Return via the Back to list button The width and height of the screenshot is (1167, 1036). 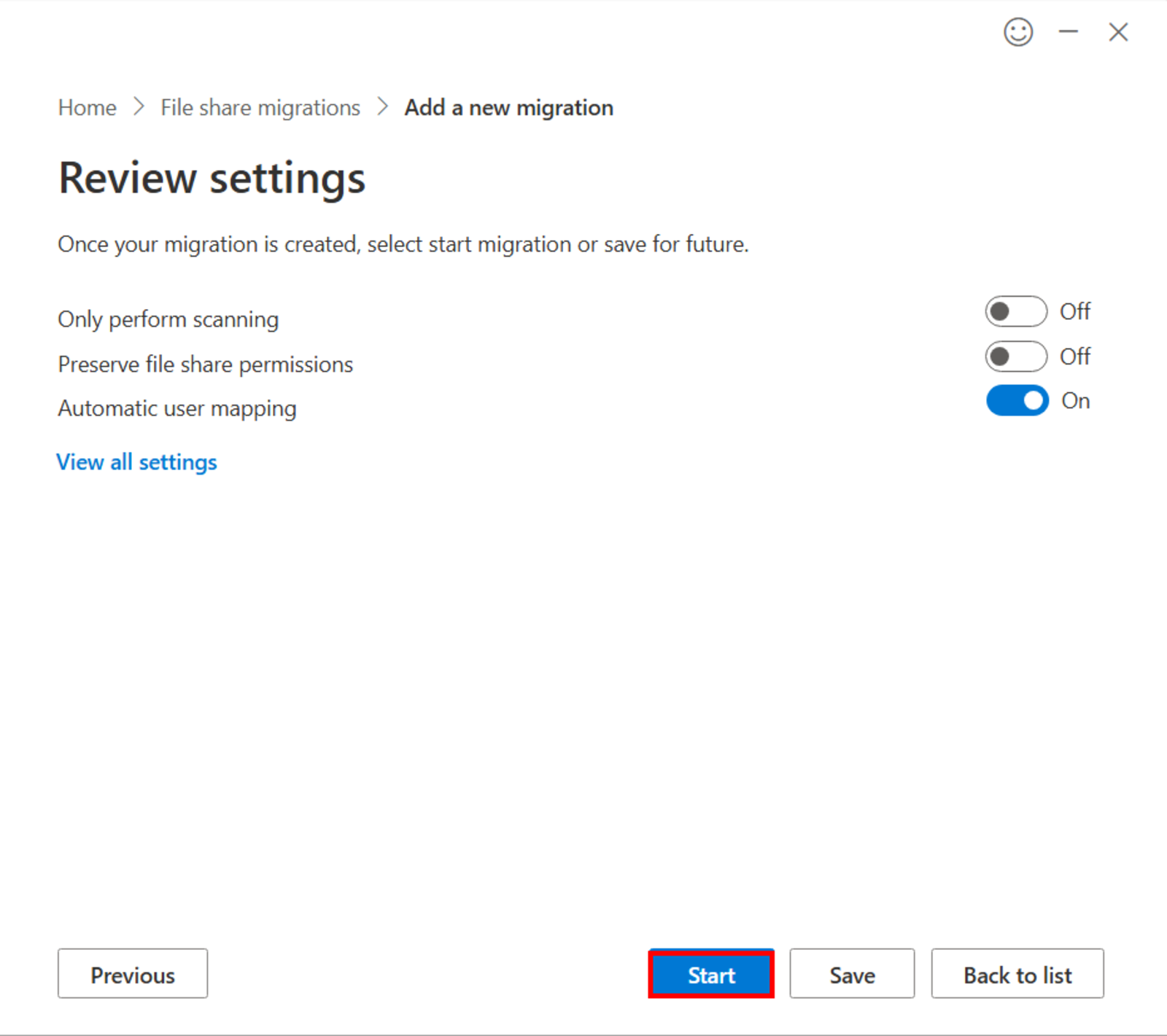pyautogui.click(x=1017, y=974)
